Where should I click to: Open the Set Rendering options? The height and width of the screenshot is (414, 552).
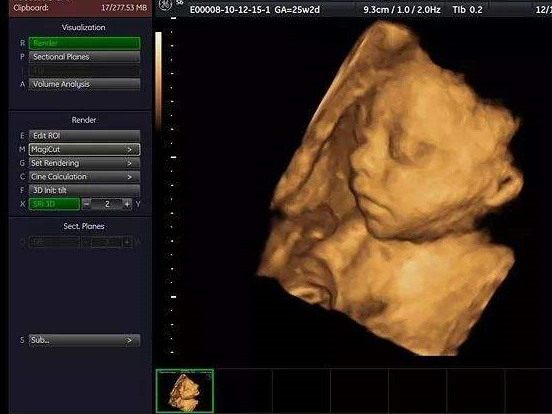84,163
